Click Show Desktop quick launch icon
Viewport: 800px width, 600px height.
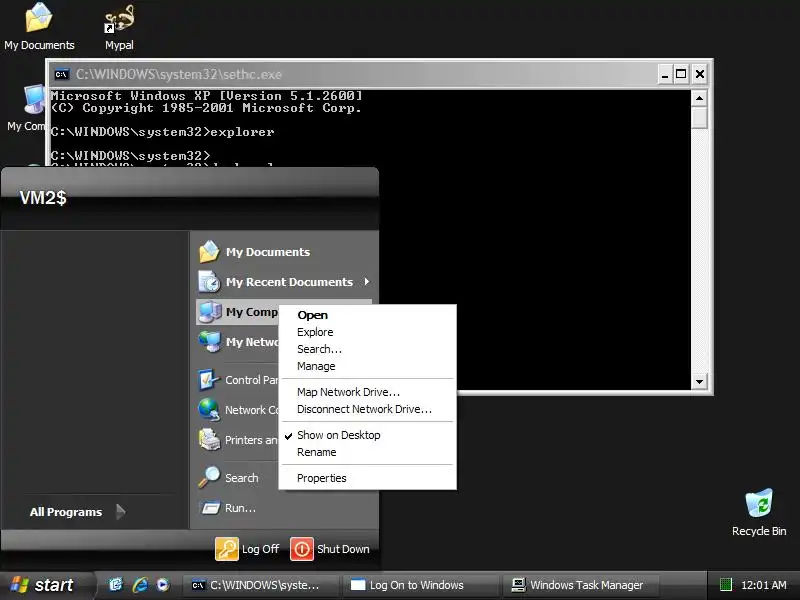click(x=116, y=585)
